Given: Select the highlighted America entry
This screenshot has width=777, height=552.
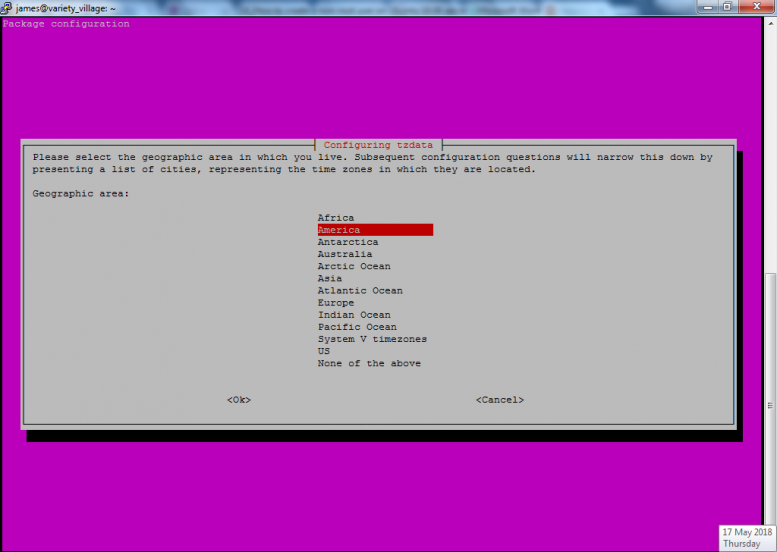Looking at the screenshot, I should [375, 229].
